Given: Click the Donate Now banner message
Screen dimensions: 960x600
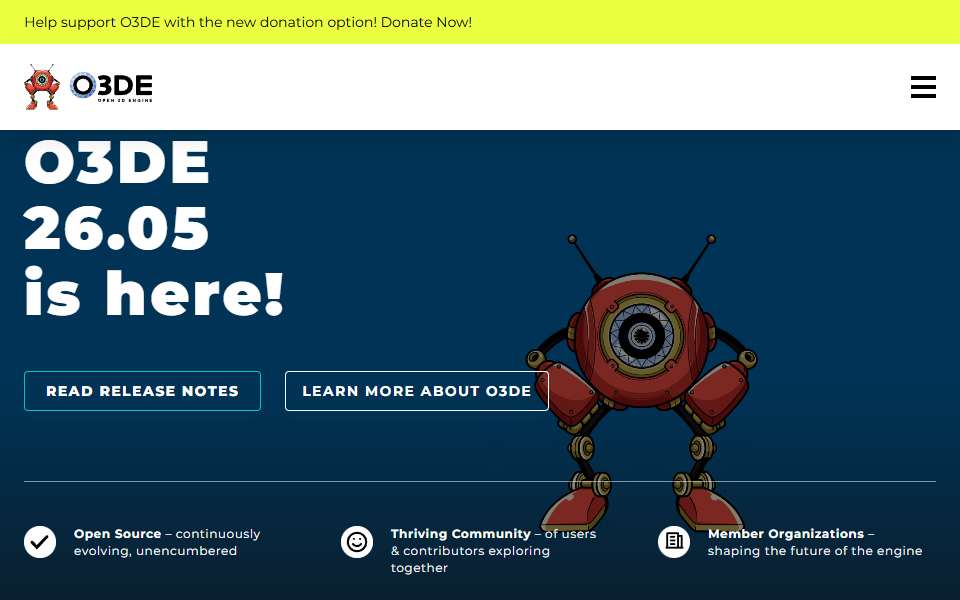Looking at the screenshot, I should click(x=248, y=22).
